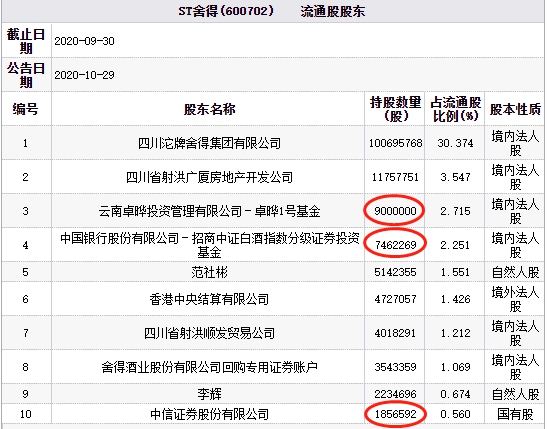Select the ratio 1.551

coord(455,272)
